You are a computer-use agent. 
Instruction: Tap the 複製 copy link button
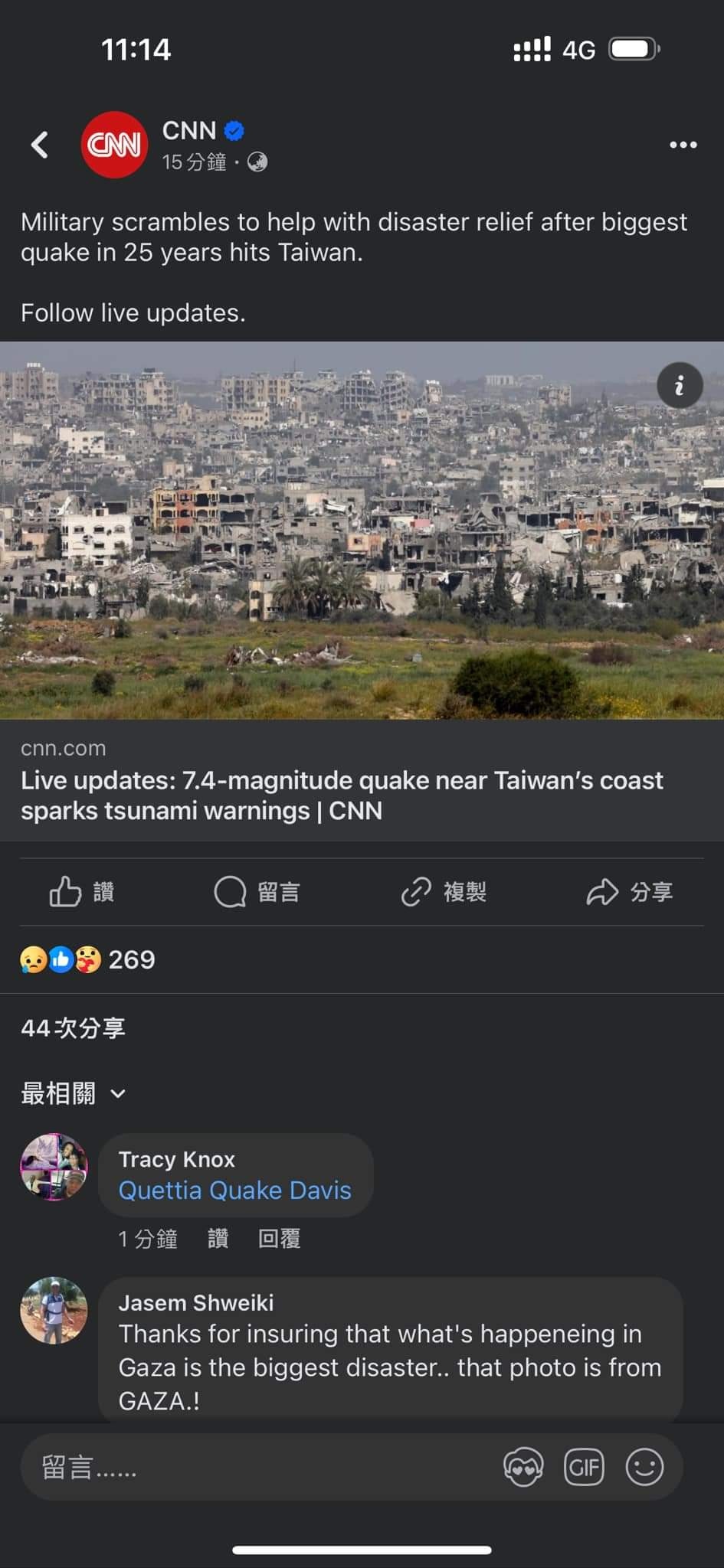pyautogui.click(x=444, y=892)
